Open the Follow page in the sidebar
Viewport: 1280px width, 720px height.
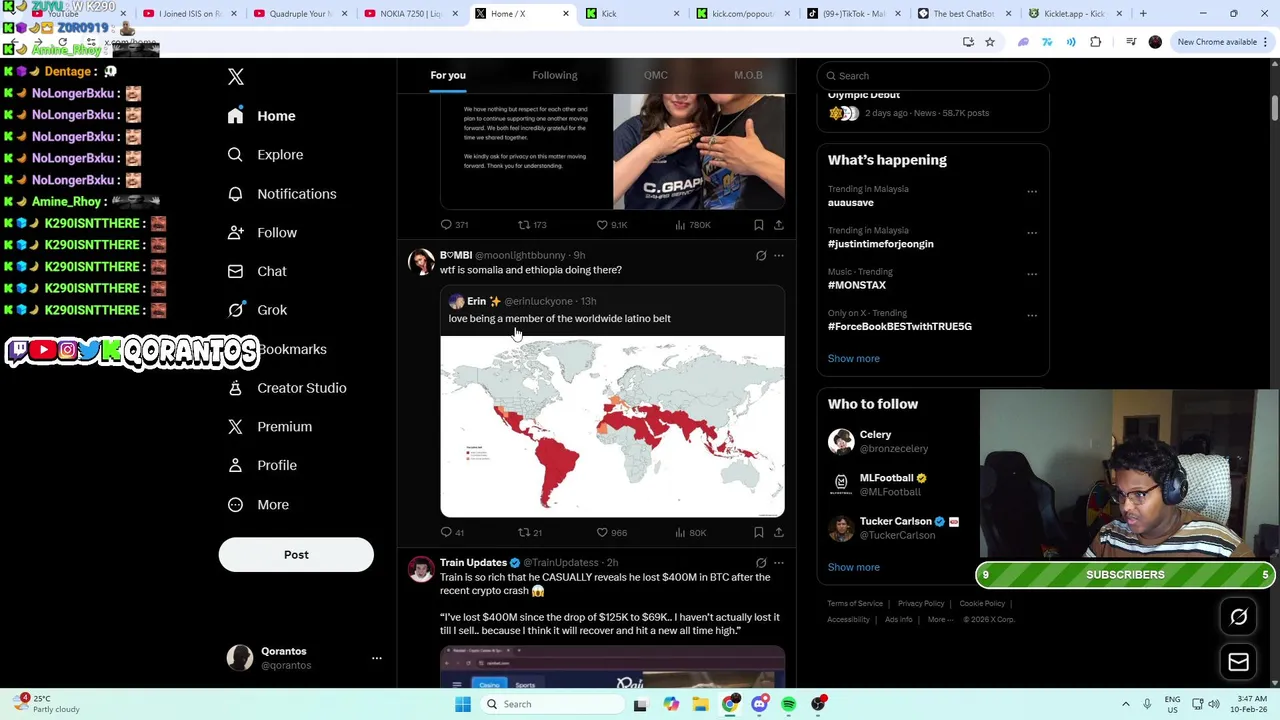(262, 233)
